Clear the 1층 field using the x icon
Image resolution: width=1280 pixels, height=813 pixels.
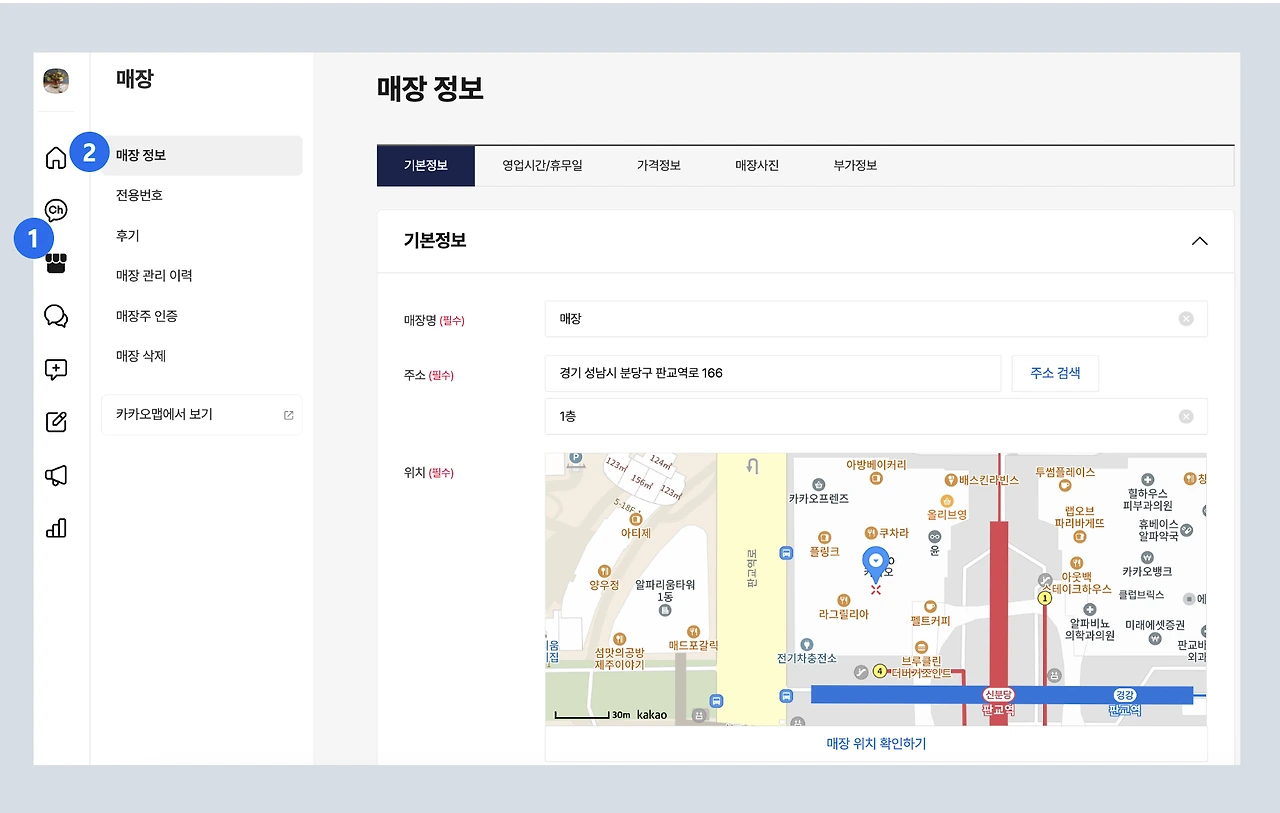(x=1186, y=416)
